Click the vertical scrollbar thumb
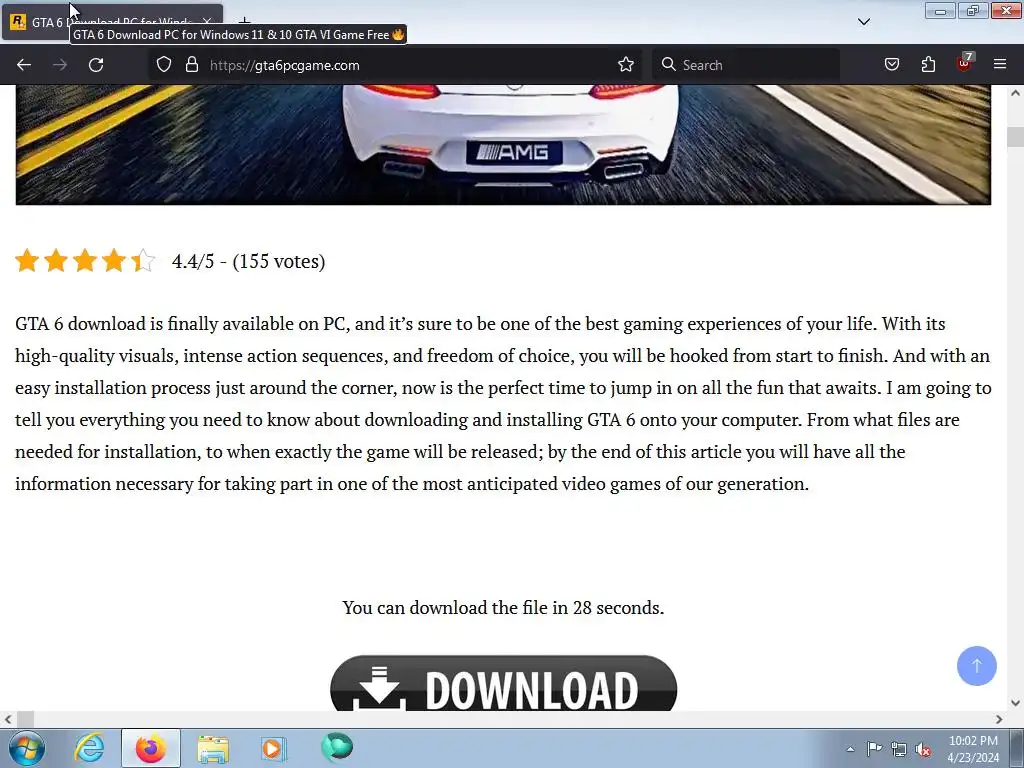The height and width of the screenshot is (768, 1024). tap(1016, 137)
